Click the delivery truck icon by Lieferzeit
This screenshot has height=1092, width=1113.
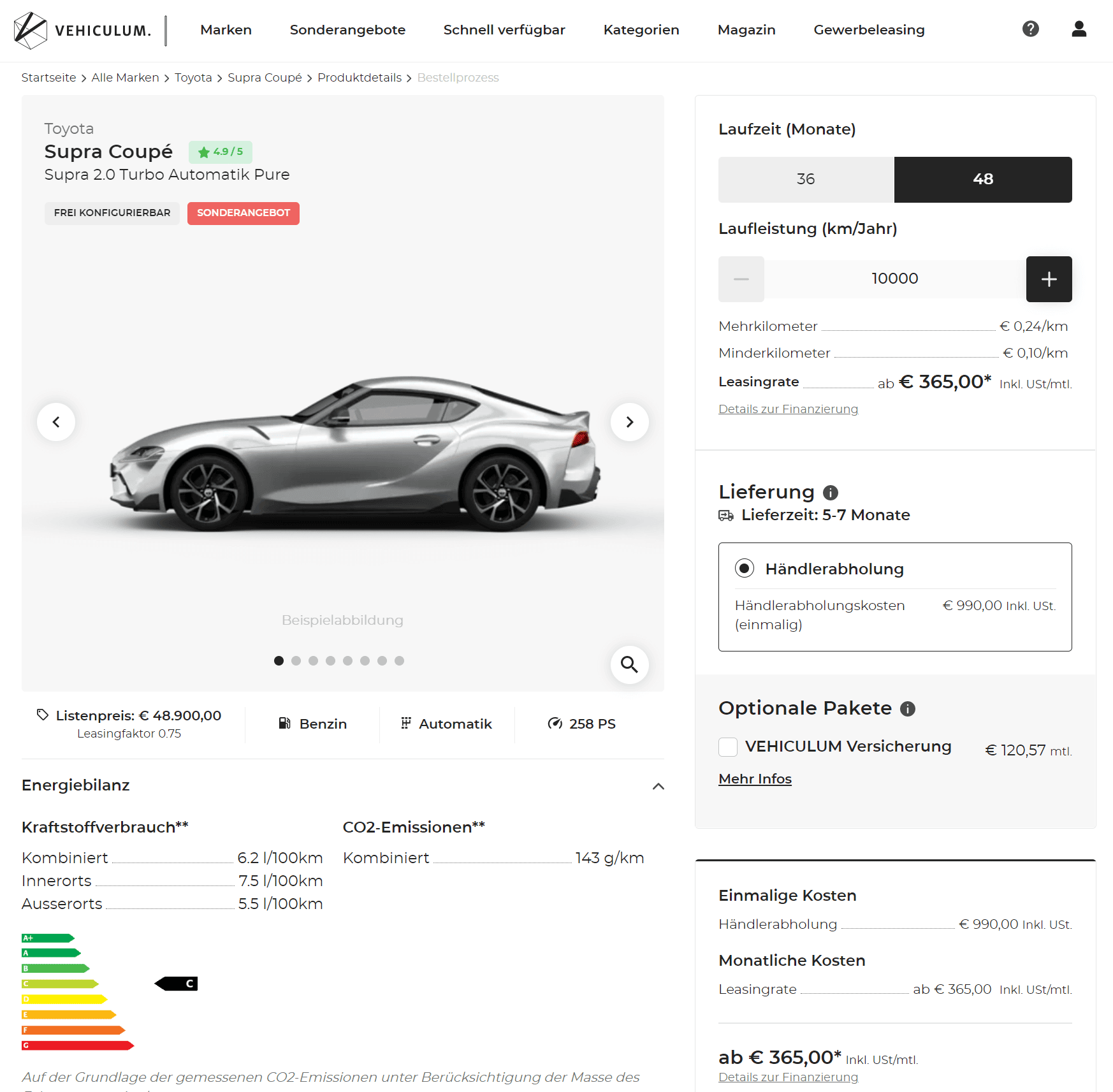(726, 515)
